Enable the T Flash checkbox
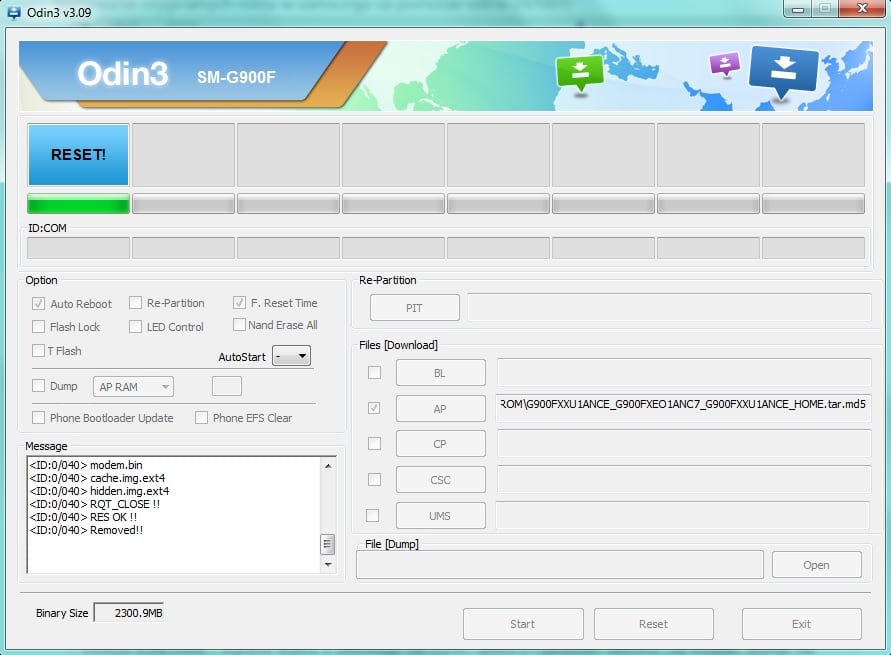 point(38,351)
